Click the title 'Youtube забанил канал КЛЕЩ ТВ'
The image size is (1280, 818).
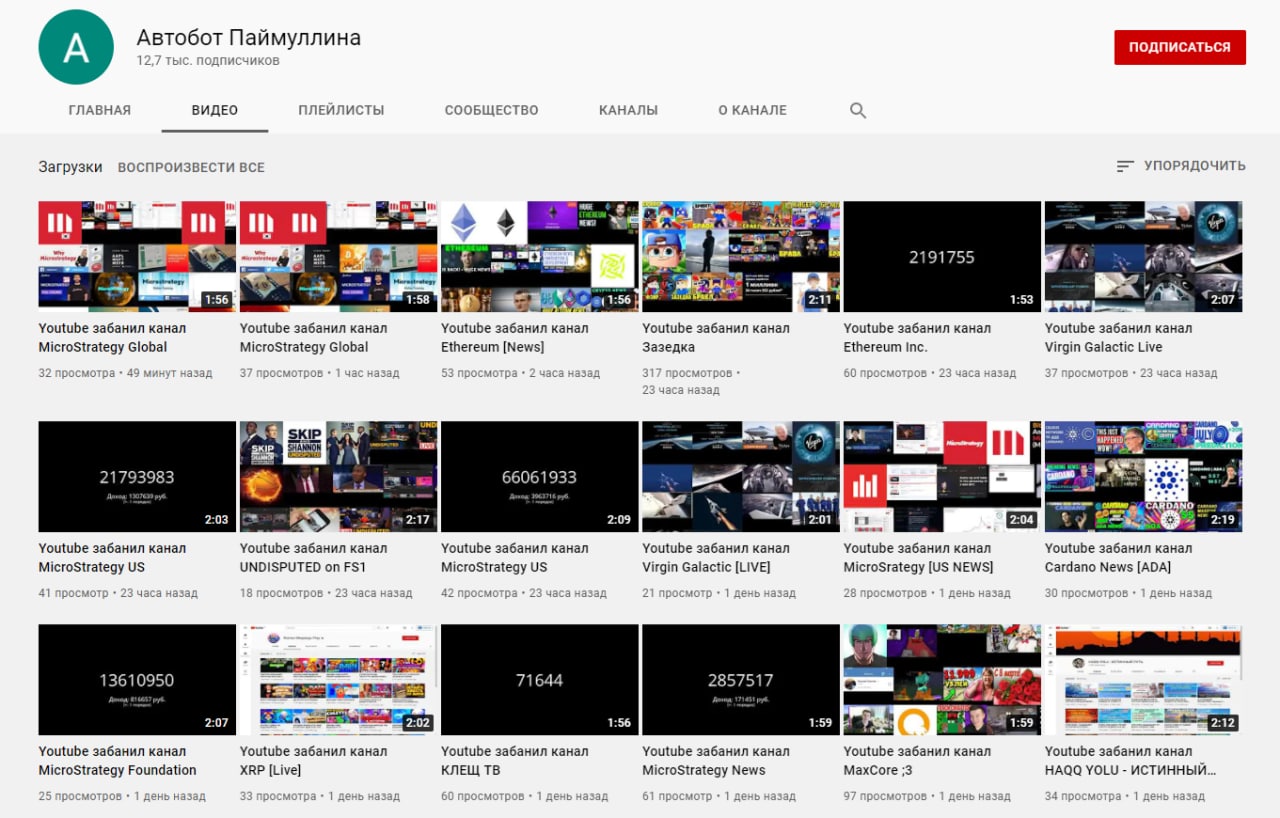point(515,761)
